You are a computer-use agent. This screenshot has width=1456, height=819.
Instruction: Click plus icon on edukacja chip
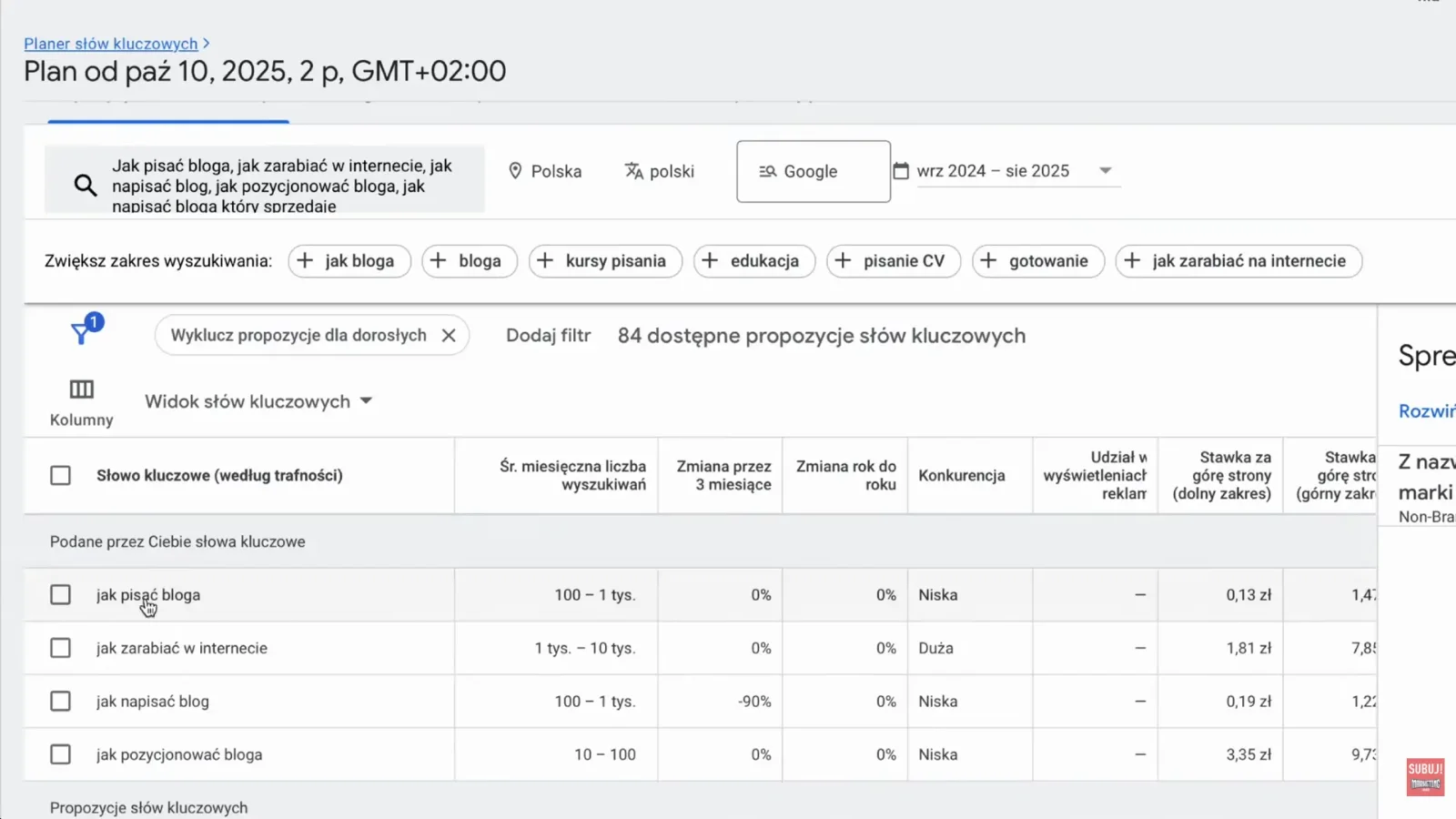tap(710, 261)
